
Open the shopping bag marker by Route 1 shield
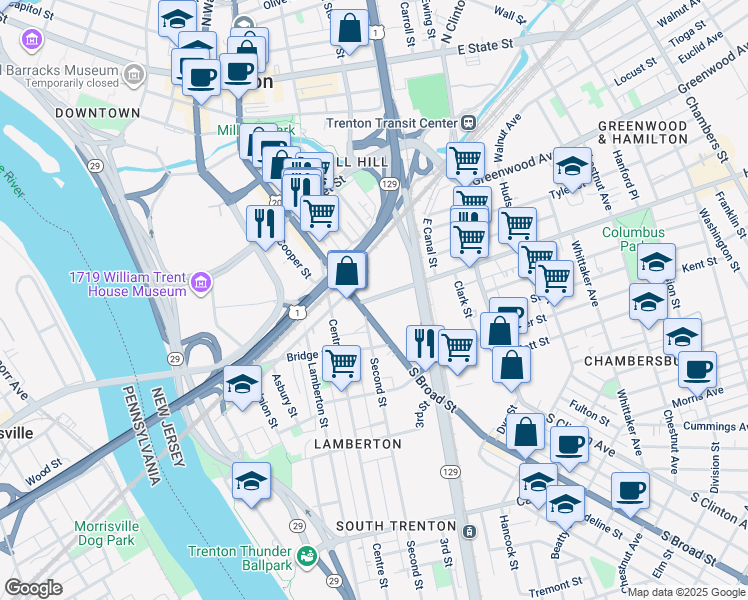tap(349, 31)
